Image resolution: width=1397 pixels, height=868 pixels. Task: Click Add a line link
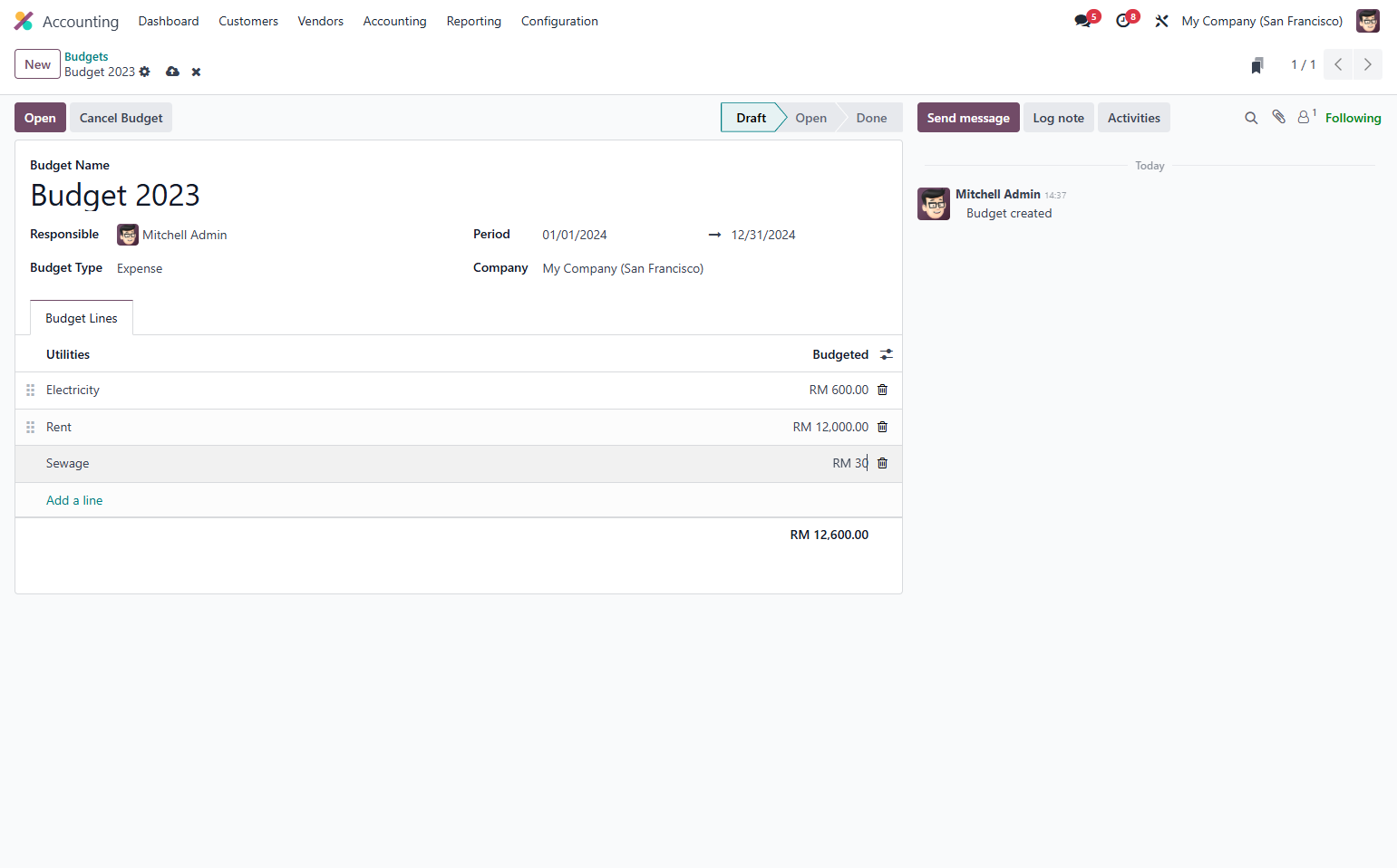click(x=74, y=500)
